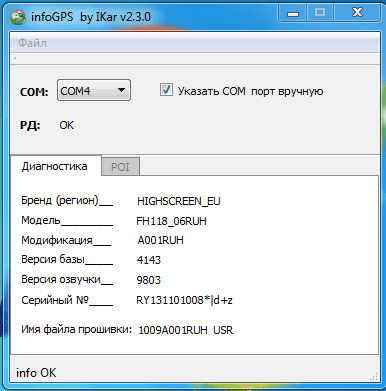Screen dimensions: 386x391
Task: Select the Диагностика tab
Action: (x=55, y=166)
